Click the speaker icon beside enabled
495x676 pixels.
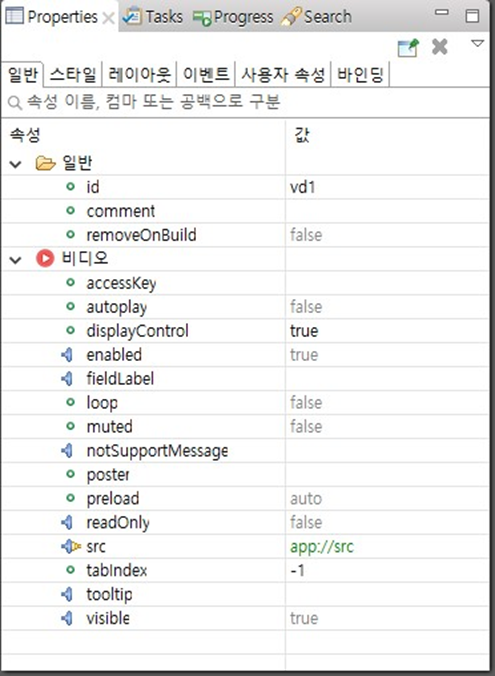coord(67,355)
